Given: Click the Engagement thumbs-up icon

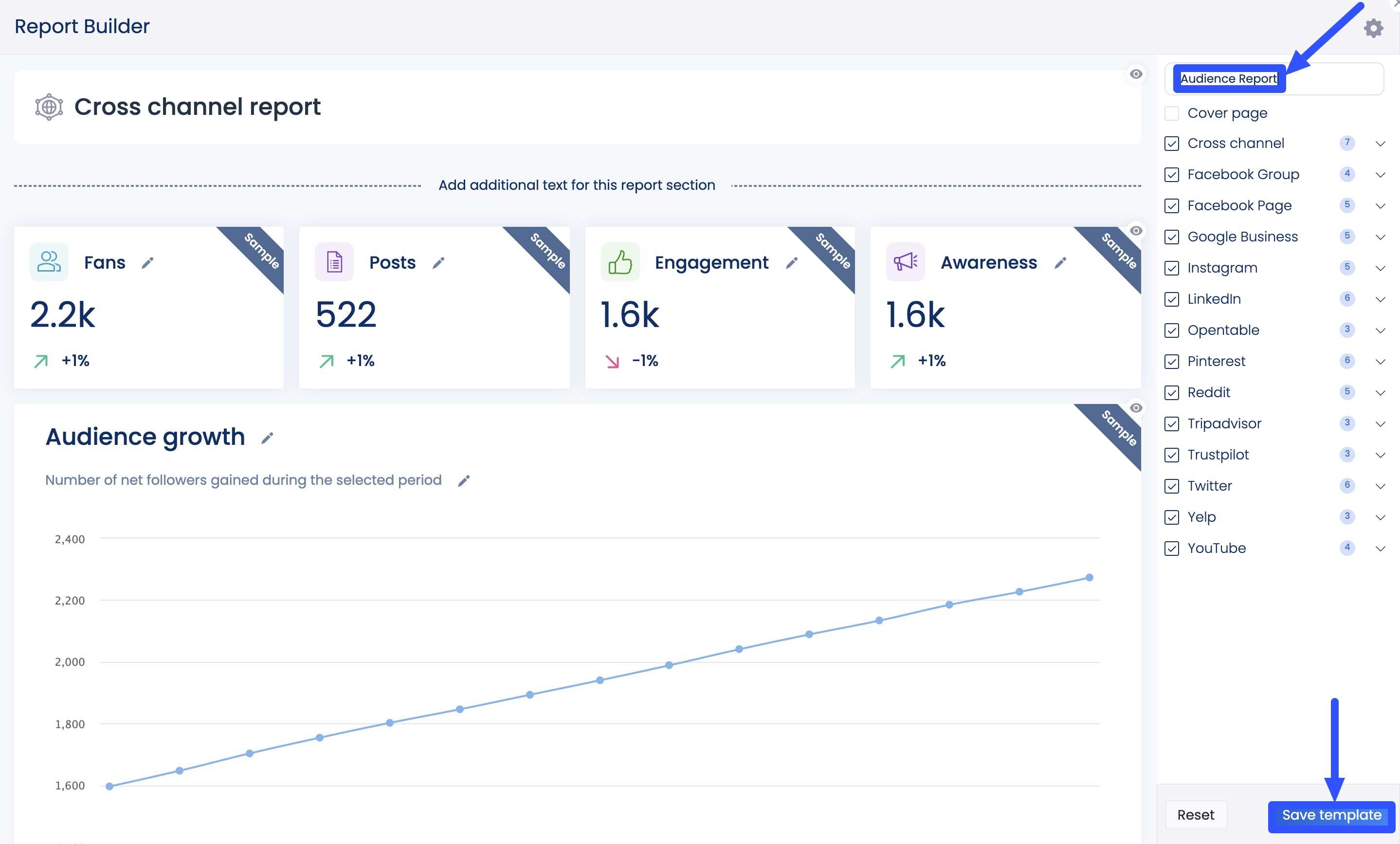Looking at the screenshot, I should (619, 262).
